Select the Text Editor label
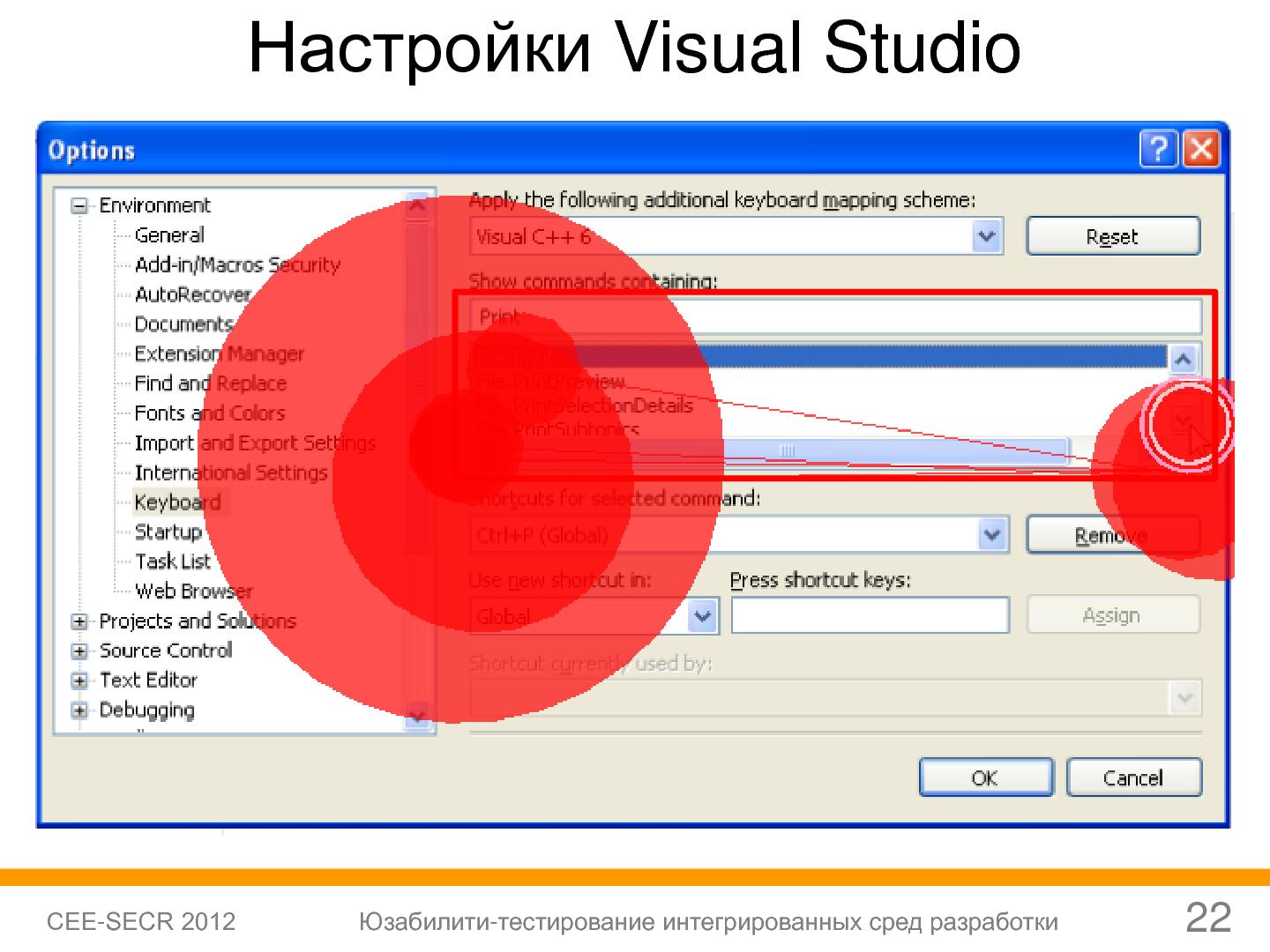 pyautogui.click(x=148, y=681)
